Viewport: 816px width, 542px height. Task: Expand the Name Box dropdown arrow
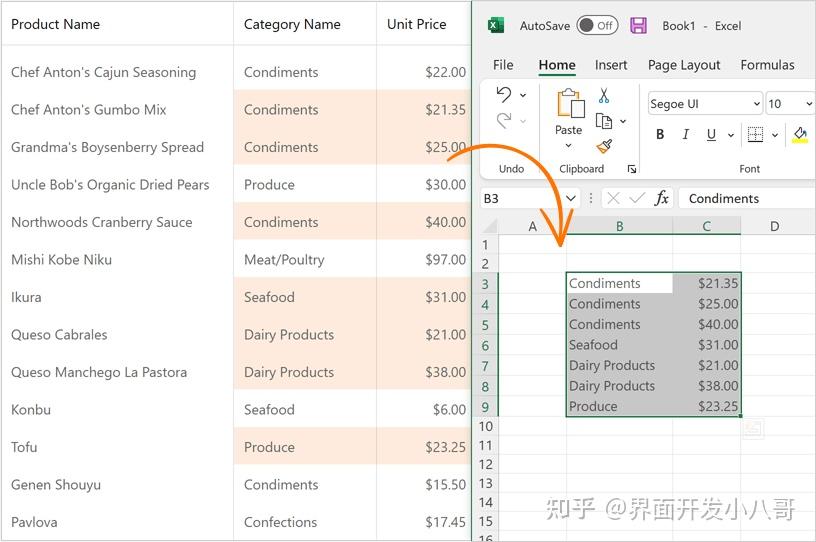(x=571, y=198)
